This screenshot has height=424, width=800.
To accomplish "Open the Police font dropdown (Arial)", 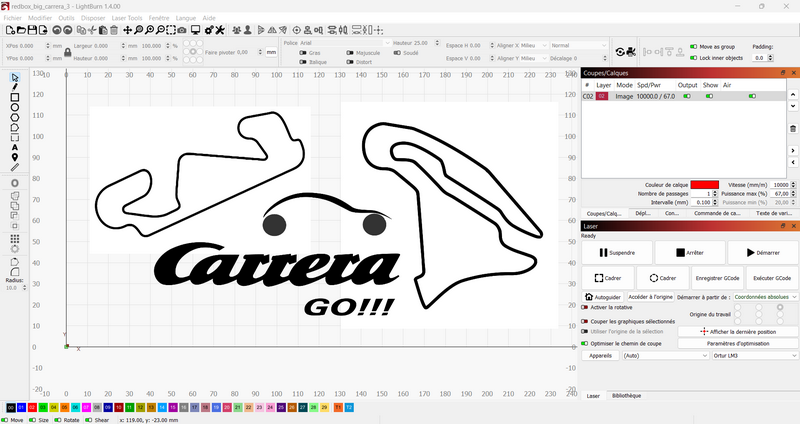I will (x=345, y=43).
